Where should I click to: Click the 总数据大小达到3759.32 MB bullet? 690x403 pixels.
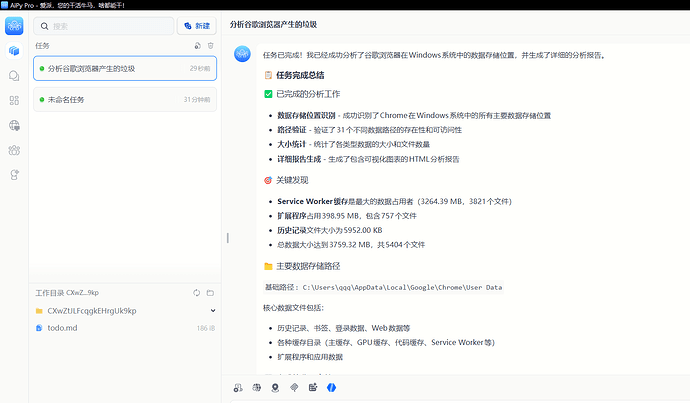click(351, 245)
